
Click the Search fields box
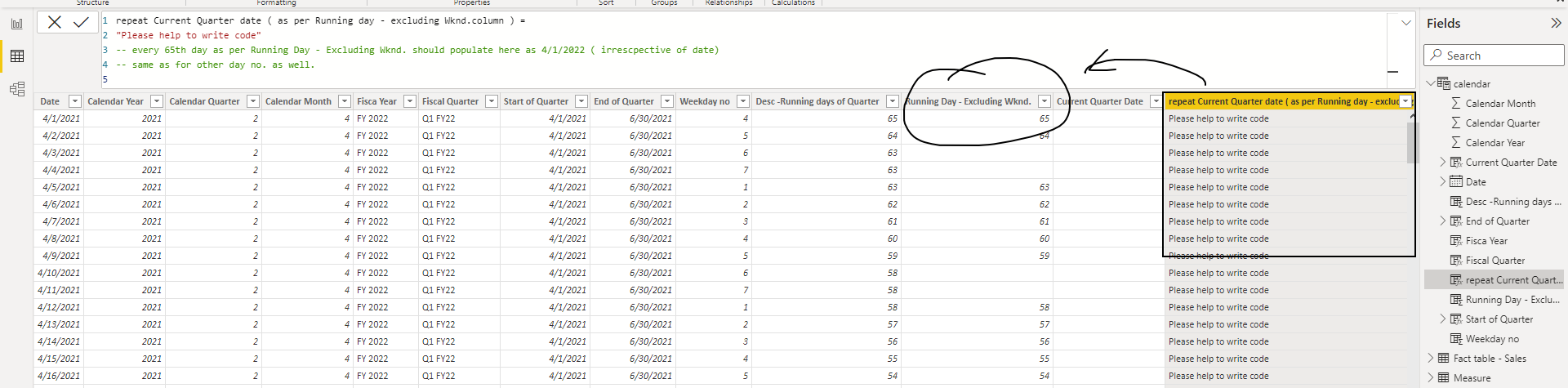tap(1494, 56)
